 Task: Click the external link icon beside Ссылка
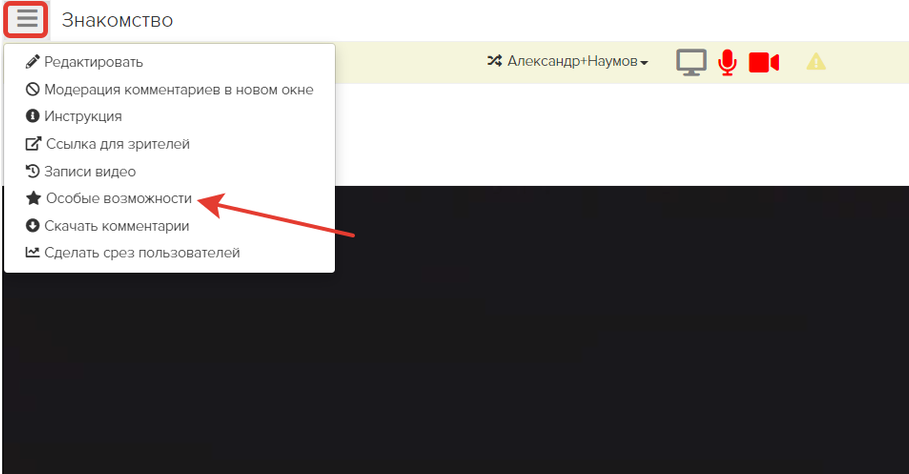pos(33,144)
